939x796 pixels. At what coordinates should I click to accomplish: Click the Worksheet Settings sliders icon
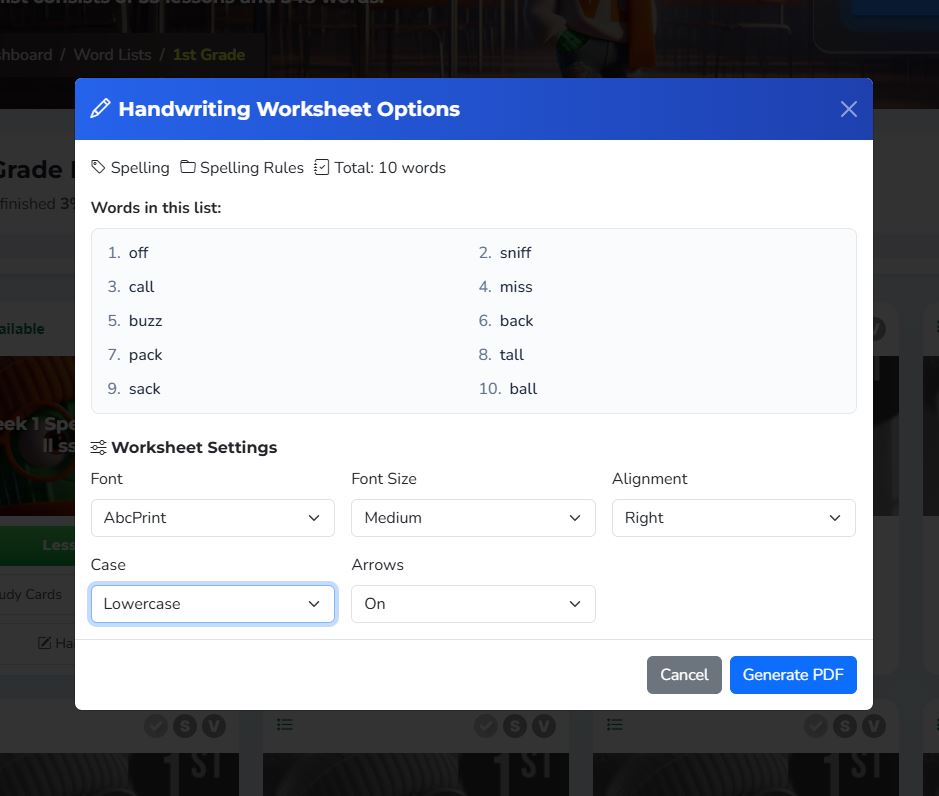98,447
